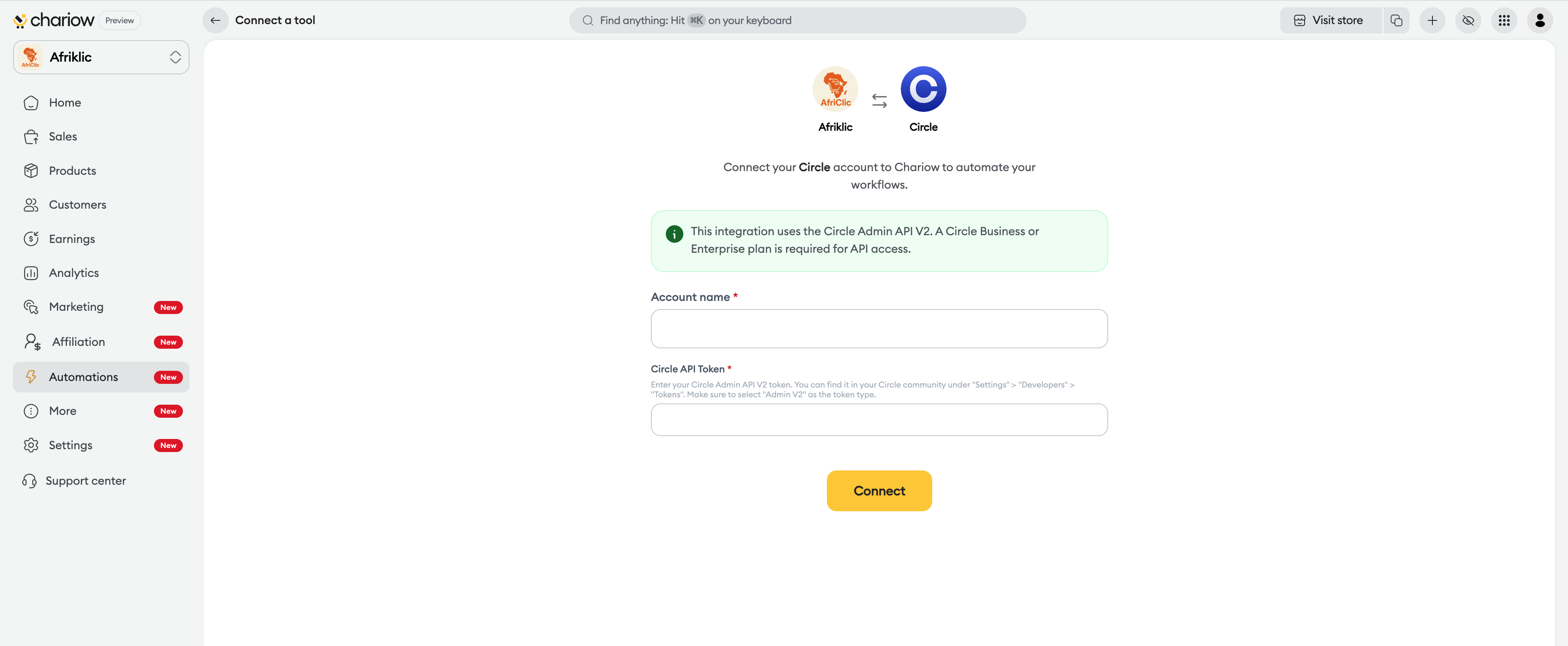
Task: Click the Circle API Token field
Action: 878,419
